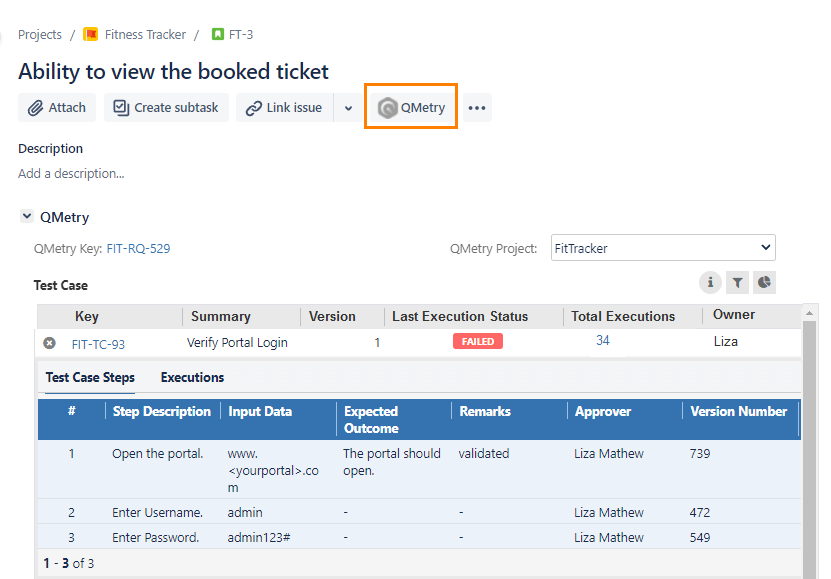Remove test case FIT-TC-93 with the x icon
Screen dimensions: 831x579
pyautogui.click(x=49, y=343)
